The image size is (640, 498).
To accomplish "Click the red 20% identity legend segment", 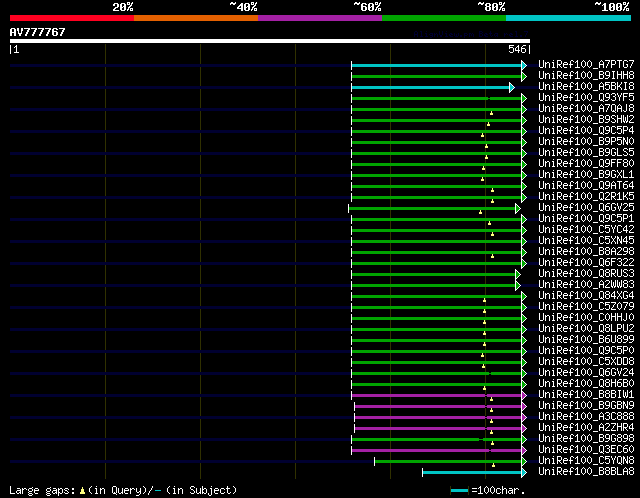I will [71, 18].
